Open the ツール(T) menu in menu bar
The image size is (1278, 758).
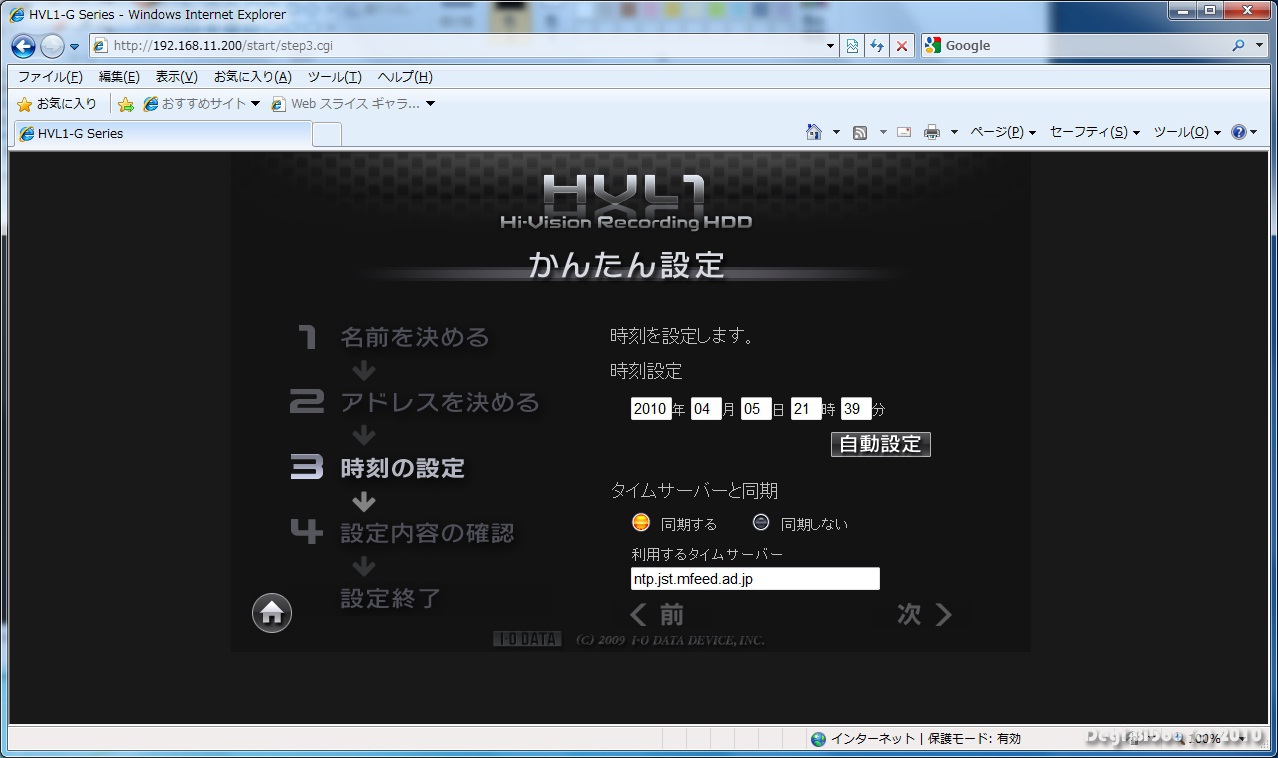click(x=334, y=77)
